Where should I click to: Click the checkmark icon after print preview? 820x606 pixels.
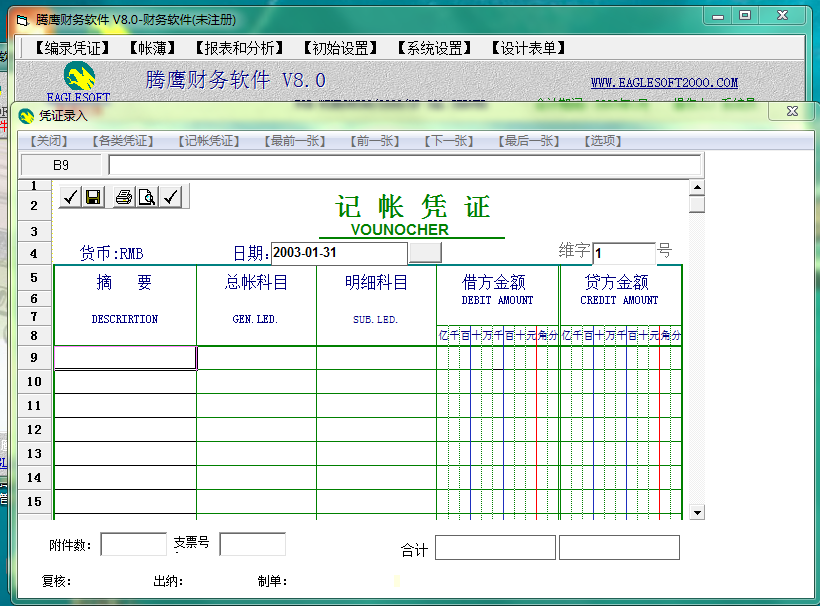(x=170, y=197)
